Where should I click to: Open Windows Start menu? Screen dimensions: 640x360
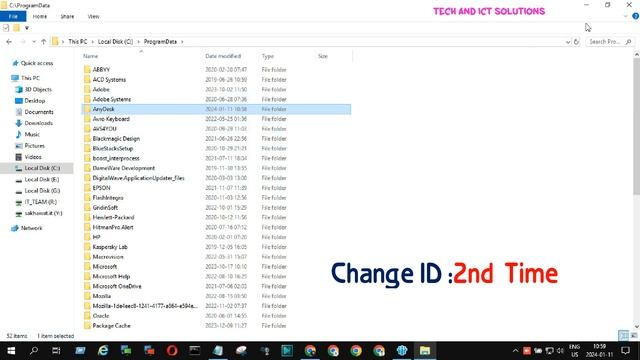point(11,351)
